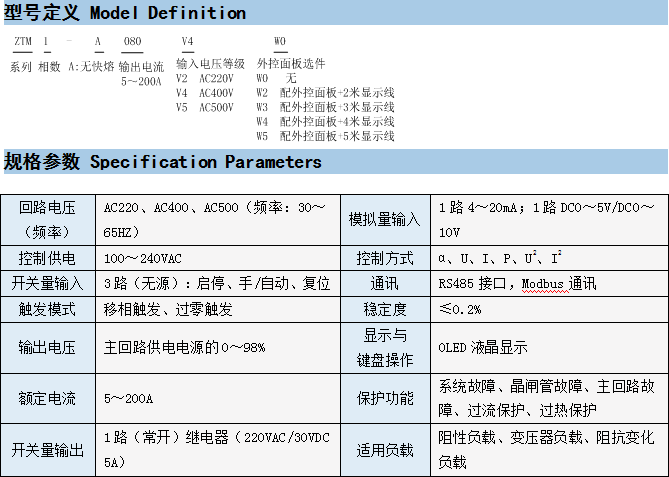Click the '控制供电' table cell
The width and height of the screenshot is (669, 477).
coord(48,258)
